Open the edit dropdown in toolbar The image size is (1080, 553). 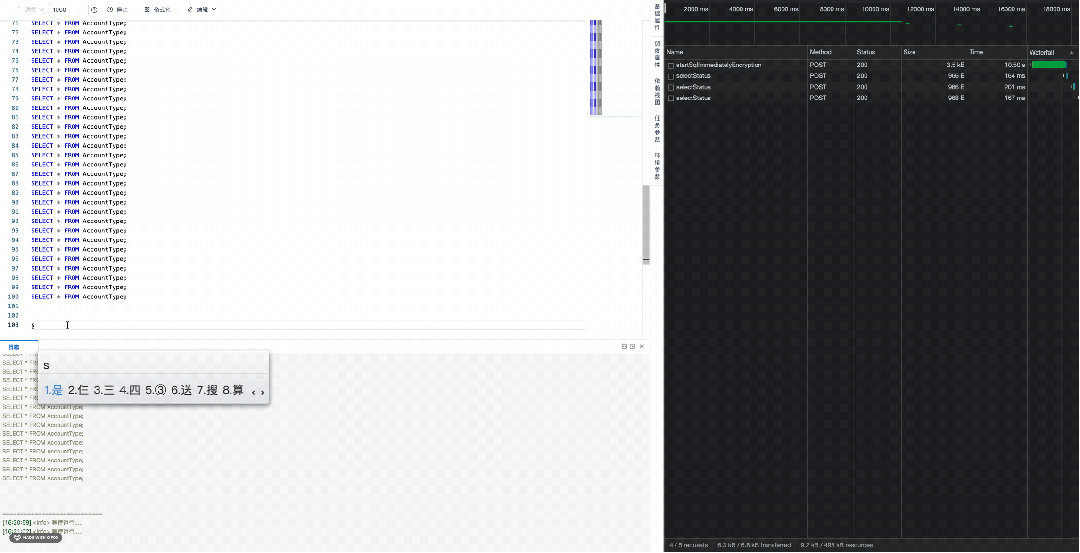[202, 10]
